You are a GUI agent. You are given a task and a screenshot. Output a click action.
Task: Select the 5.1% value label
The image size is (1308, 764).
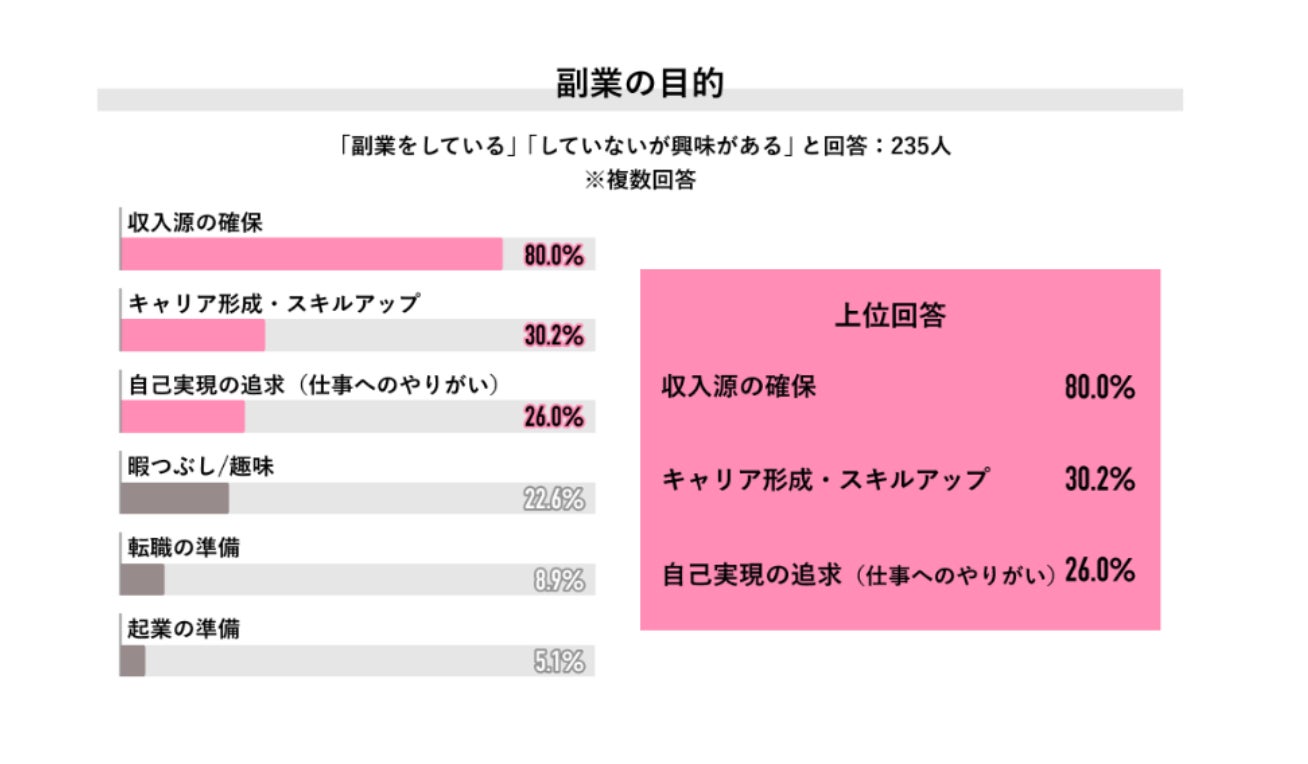point(559,661)
